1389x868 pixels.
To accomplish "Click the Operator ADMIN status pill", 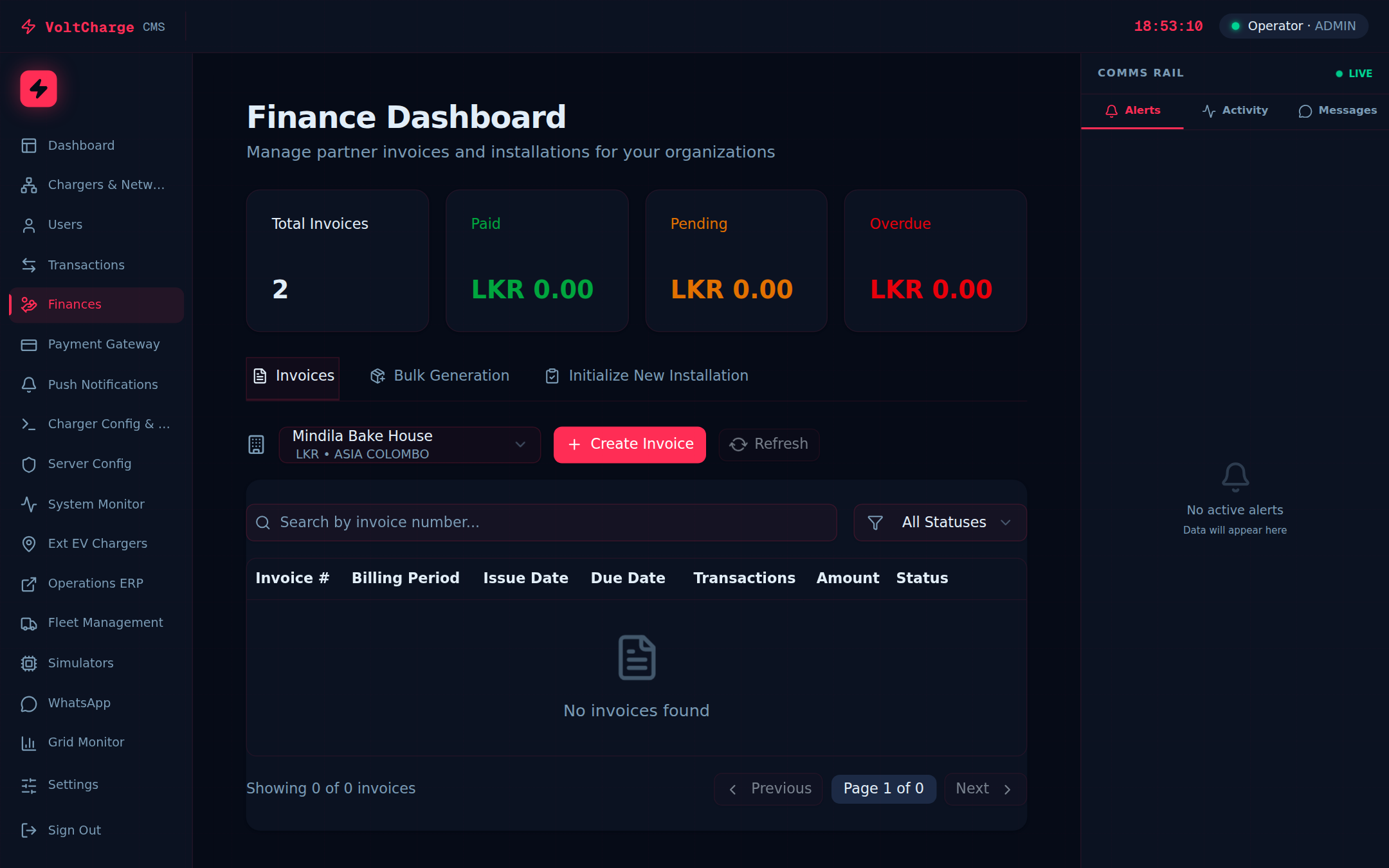I will pos(1293,26).
